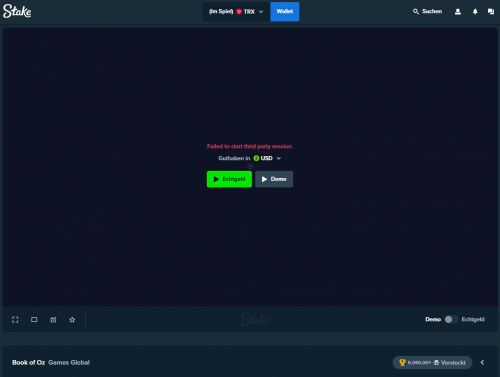Open live stats chart icon

tap(53, 320)
